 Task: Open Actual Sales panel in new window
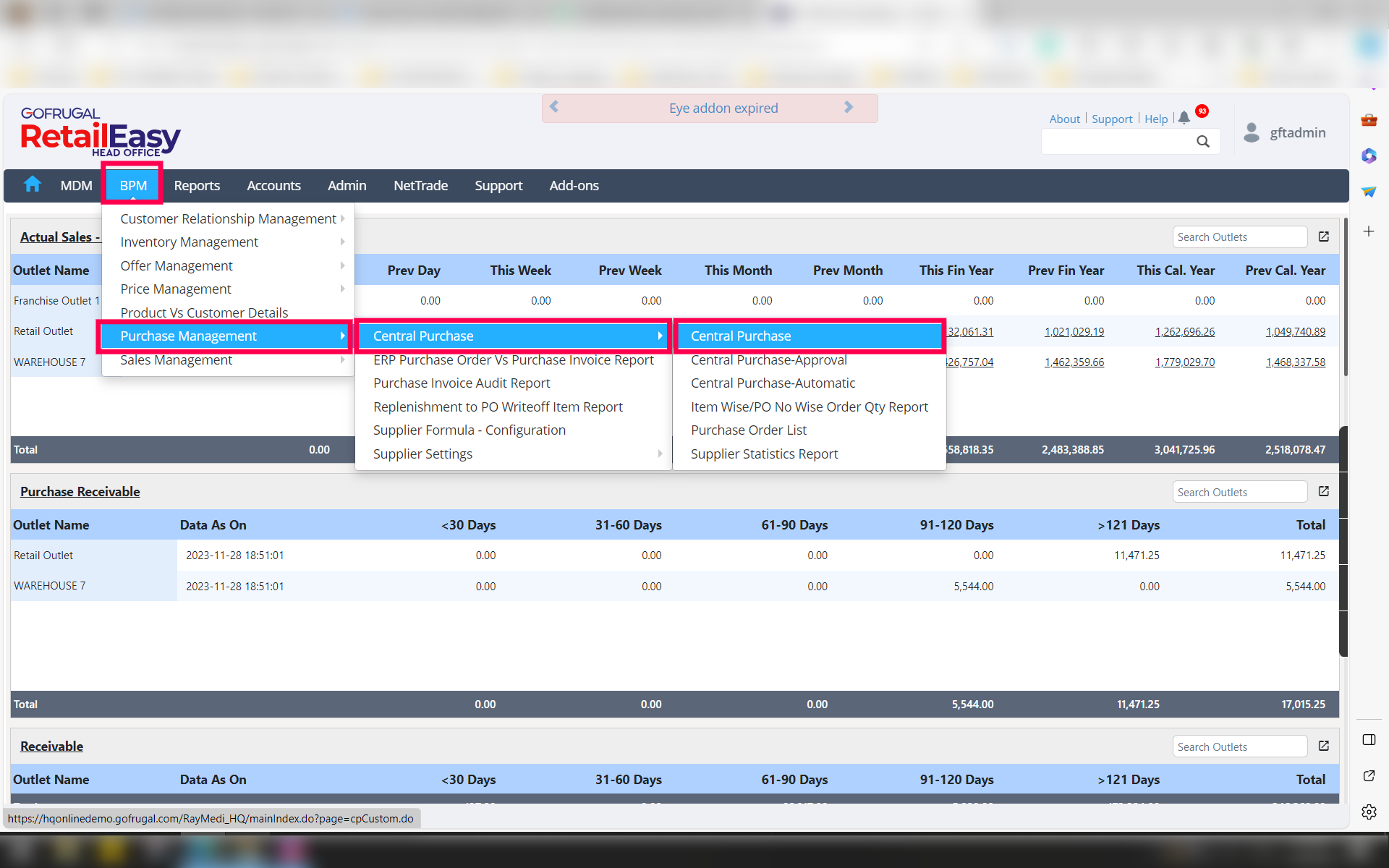tap(1323, 237)
